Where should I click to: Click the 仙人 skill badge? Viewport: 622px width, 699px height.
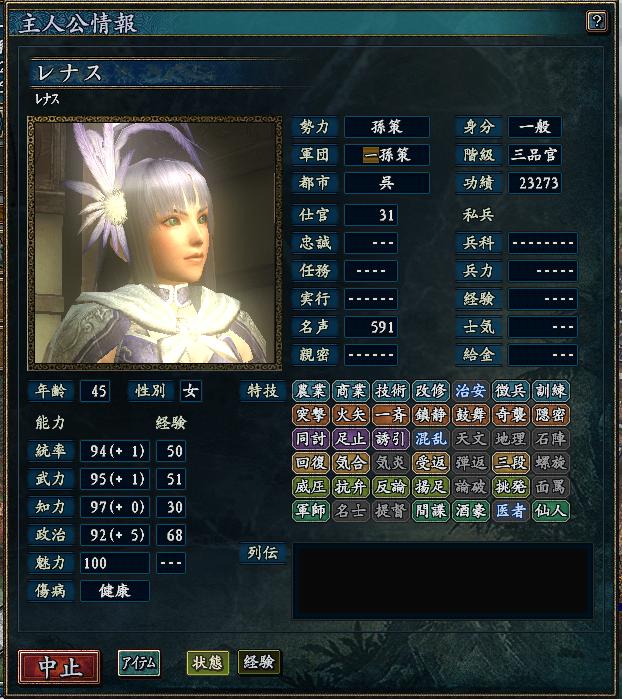click(x=551, y=510)
